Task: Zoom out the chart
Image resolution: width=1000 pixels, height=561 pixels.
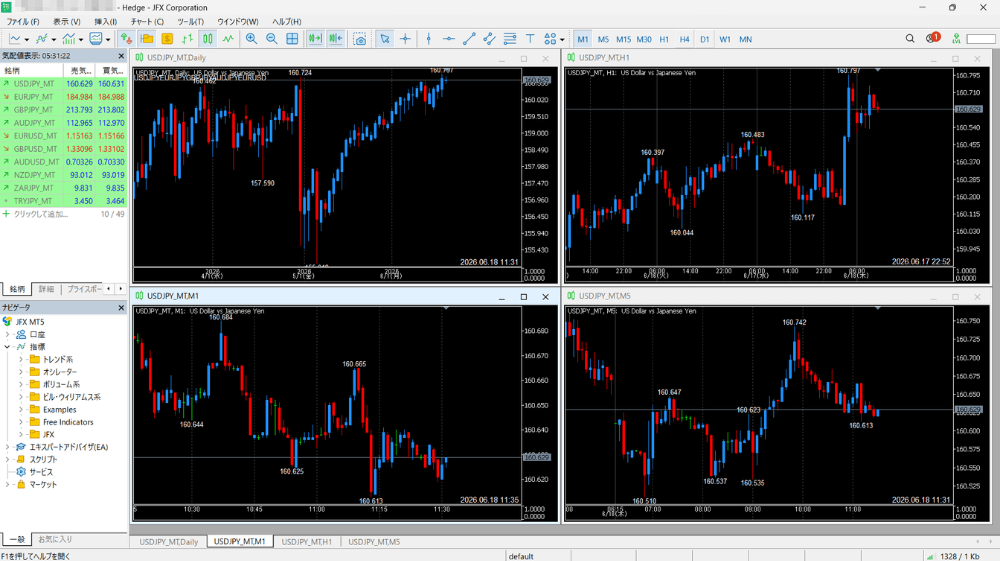Action: (272, 39)
